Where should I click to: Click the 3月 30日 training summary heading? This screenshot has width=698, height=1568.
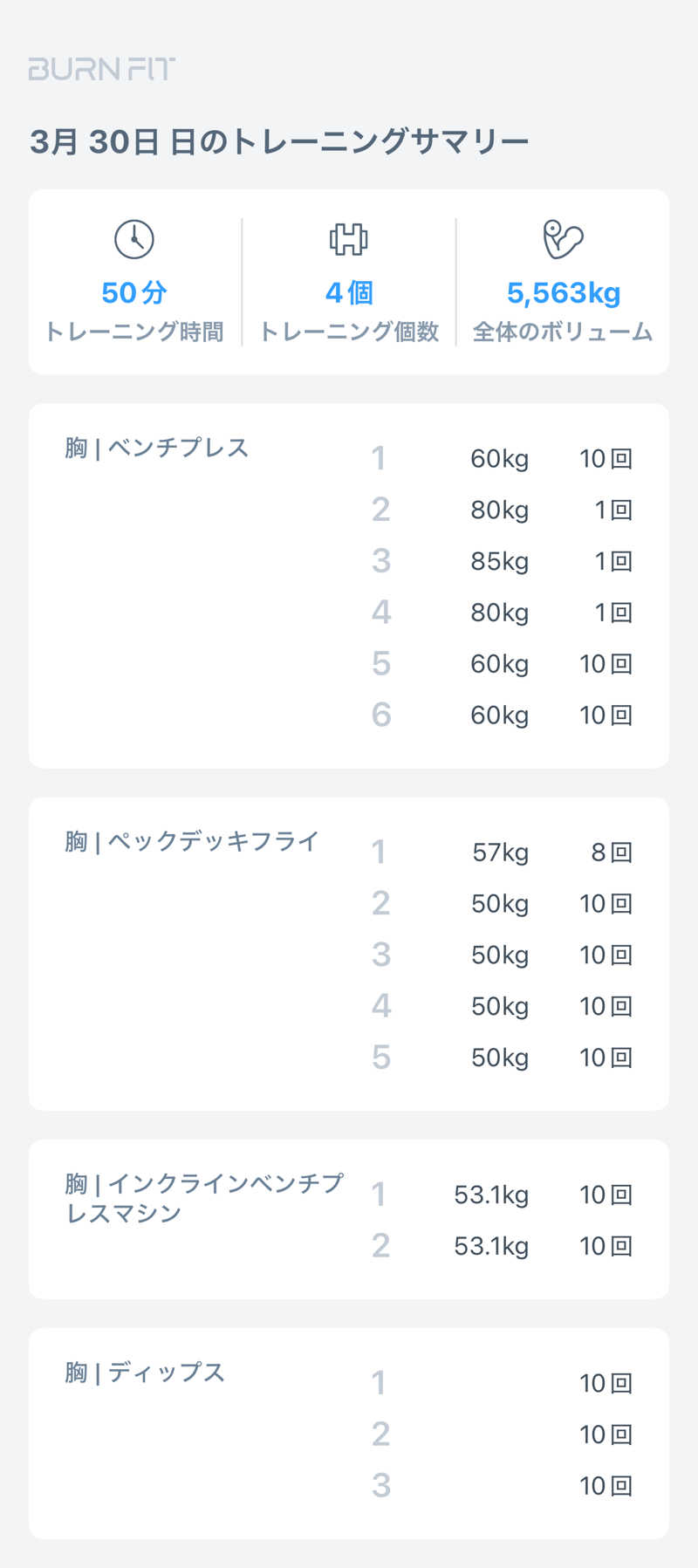click(x=279, y=141)
